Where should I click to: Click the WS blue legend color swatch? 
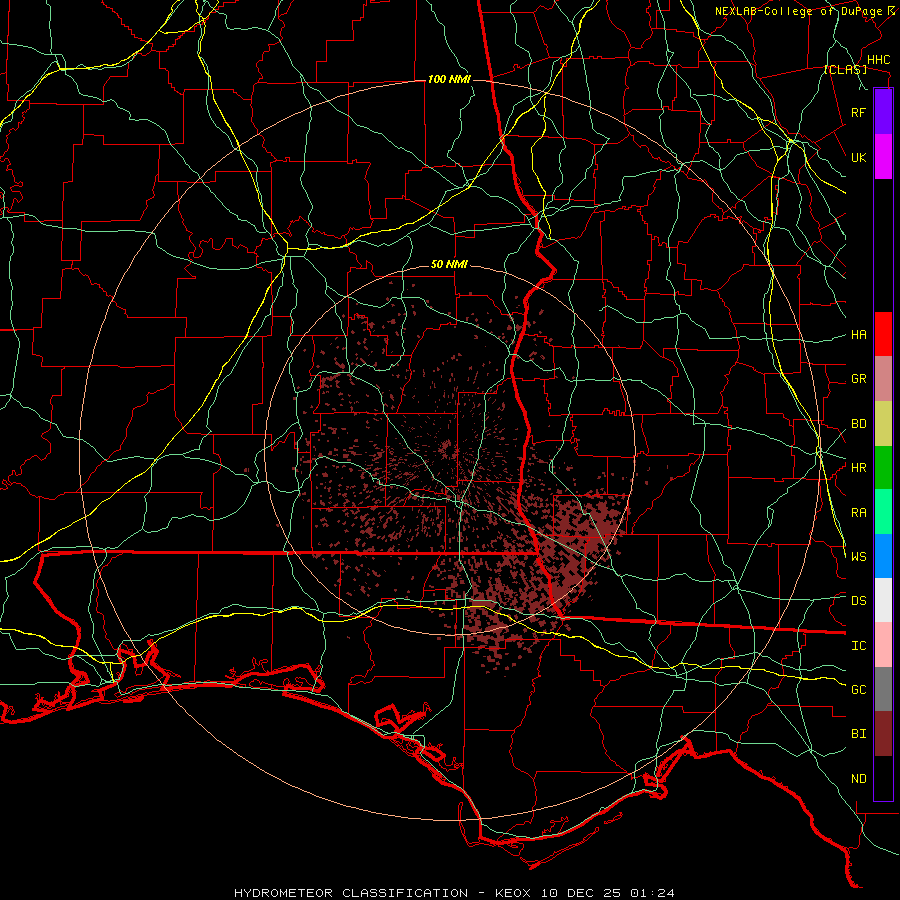click(x=883, y=556)
